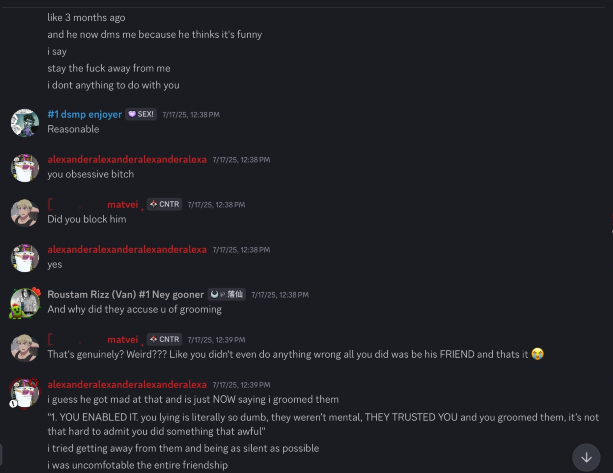Open #1 dsmp enjoyer's avatar
The height and width of the screenshot is (473, 613).
coord(25,122)
